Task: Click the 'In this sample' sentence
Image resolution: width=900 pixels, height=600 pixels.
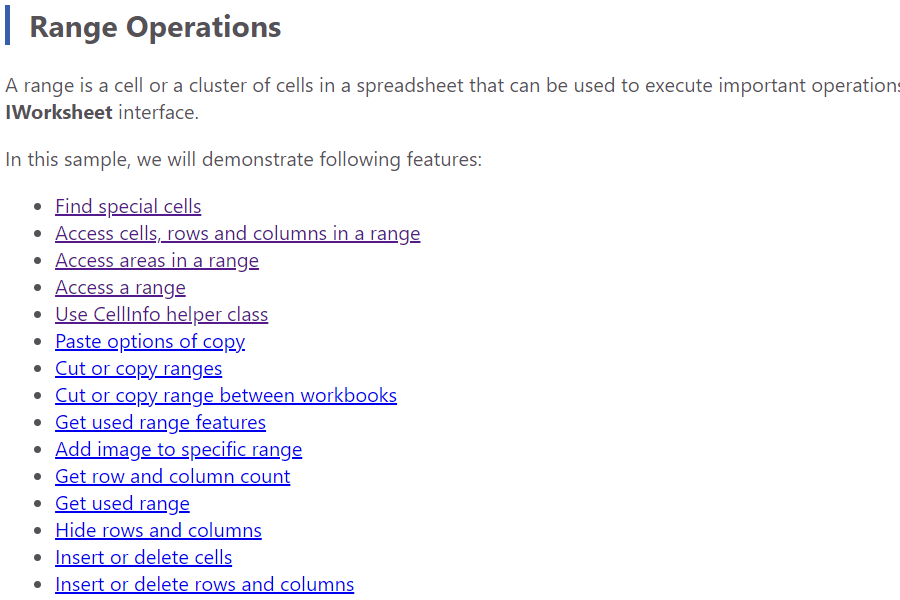Action: click(243, 159)
